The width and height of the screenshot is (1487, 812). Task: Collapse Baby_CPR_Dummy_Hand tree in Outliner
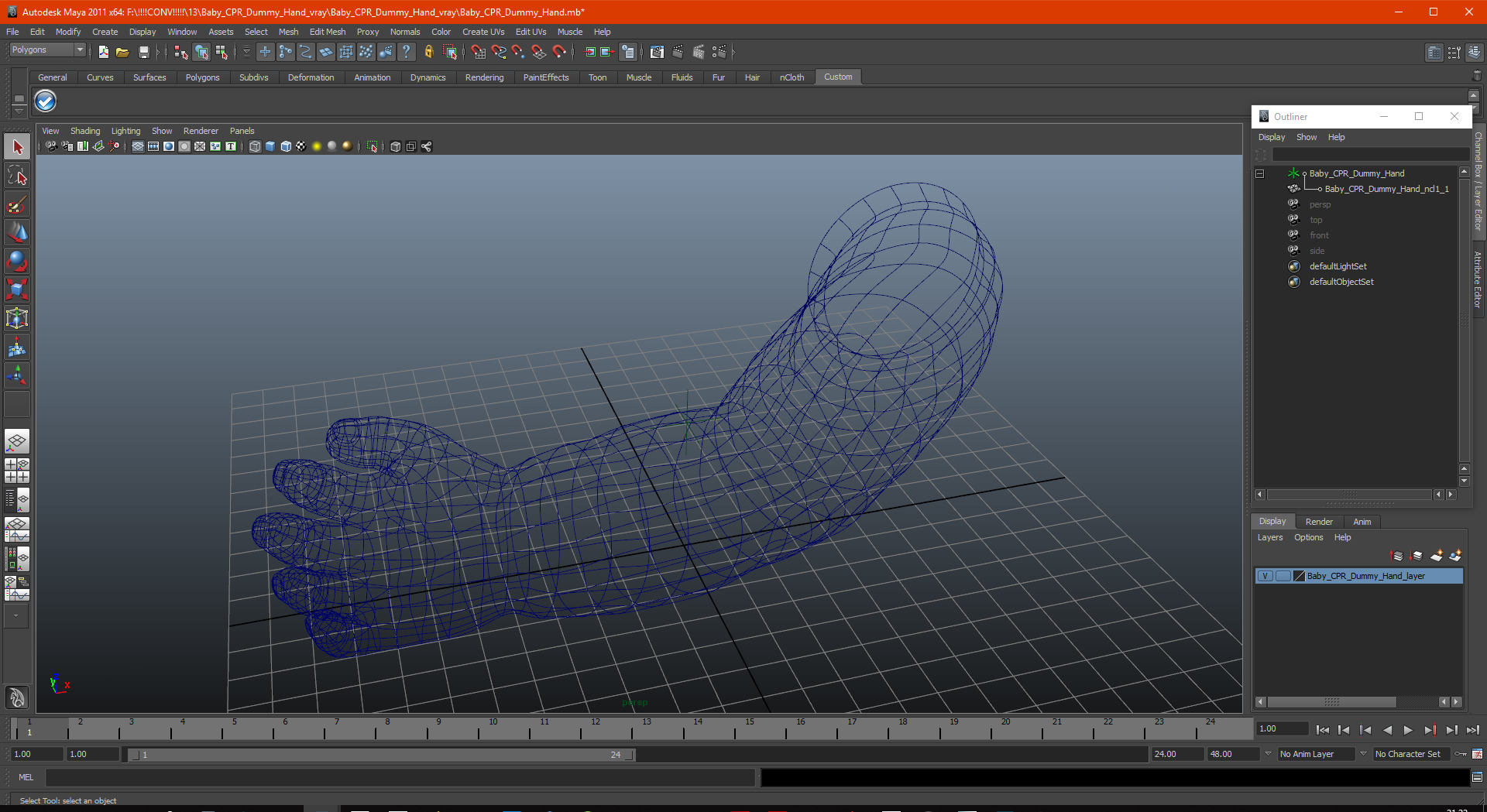[1260, 173]
